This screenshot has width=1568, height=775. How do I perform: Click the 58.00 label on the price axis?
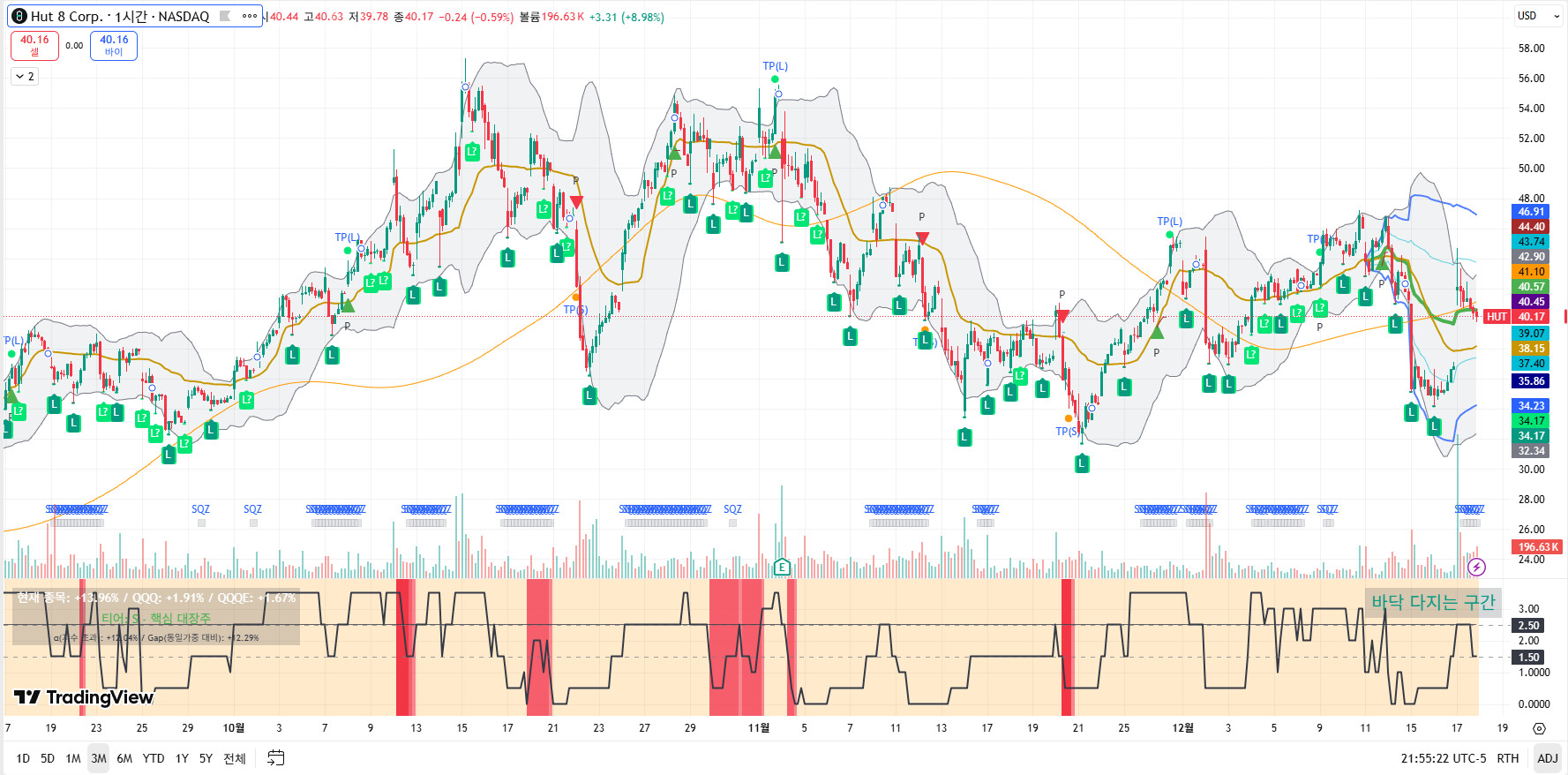tap(1531, 49)
